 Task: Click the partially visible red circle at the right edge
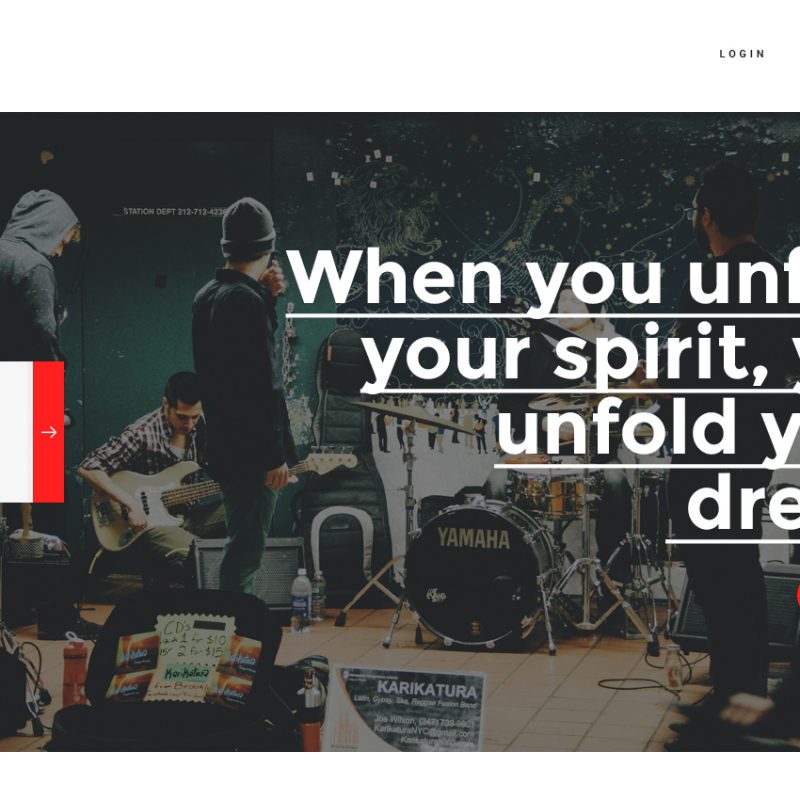(x=797, y=595)
